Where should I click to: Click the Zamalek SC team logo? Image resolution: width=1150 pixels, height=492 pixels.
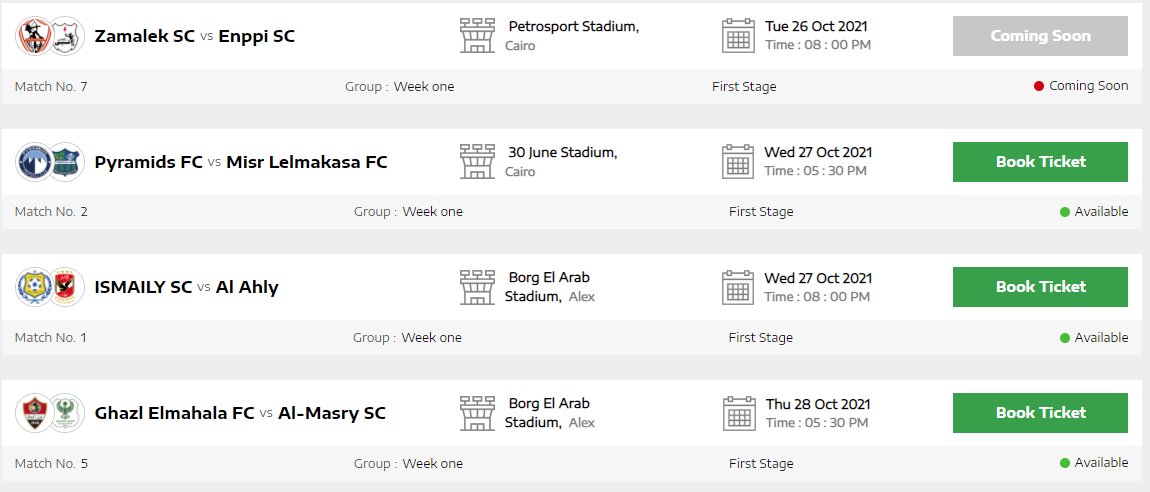[x=33, y=36]
